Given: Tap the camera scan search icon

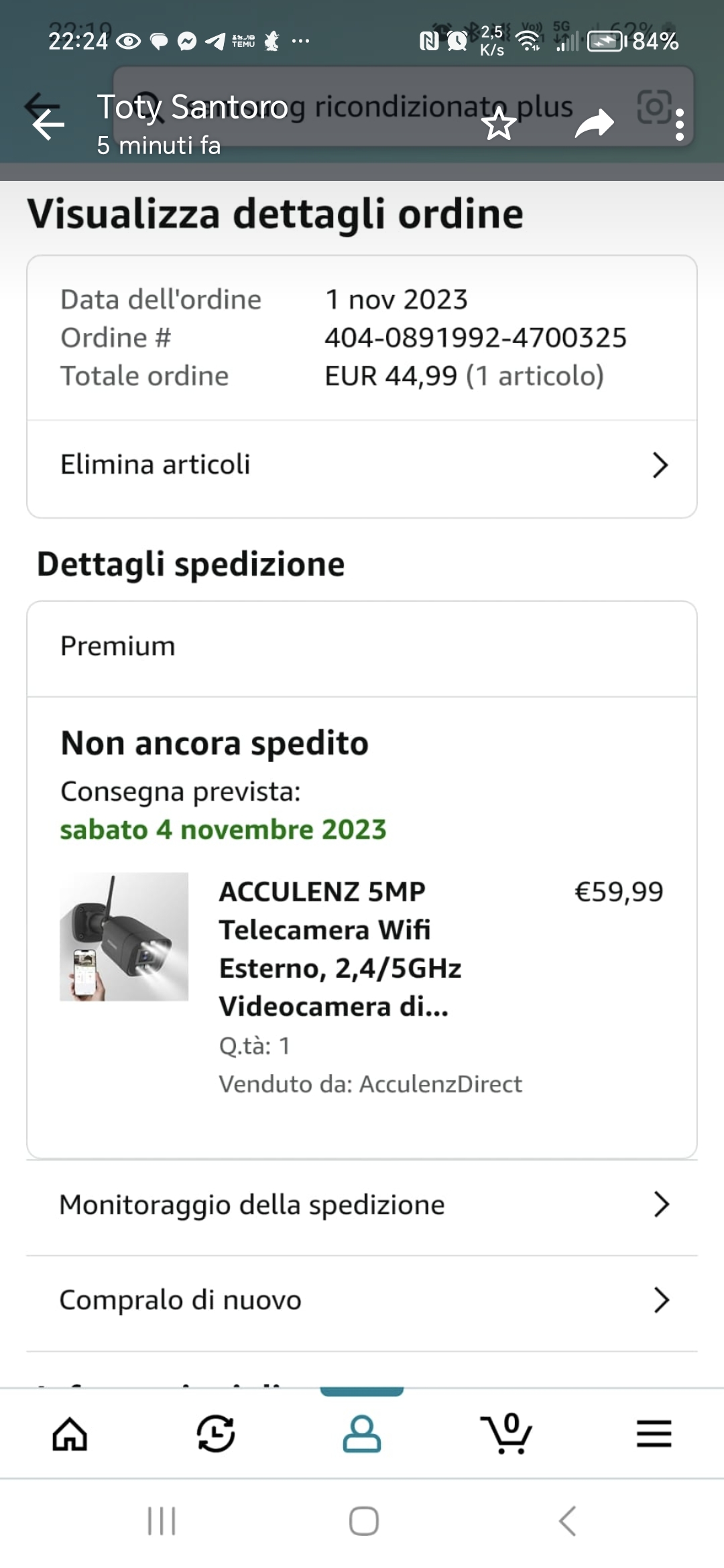Looking at the screenshot, I should tap(654, 106).
